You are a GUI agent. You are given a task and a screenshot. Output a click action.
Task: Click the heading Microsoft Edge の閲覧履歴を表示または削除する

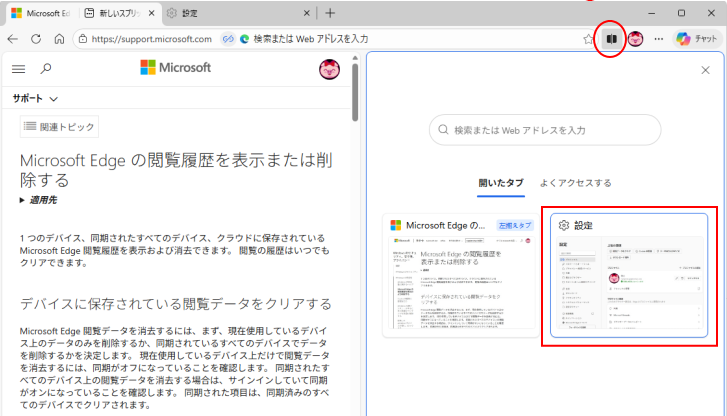click(176, 170)
